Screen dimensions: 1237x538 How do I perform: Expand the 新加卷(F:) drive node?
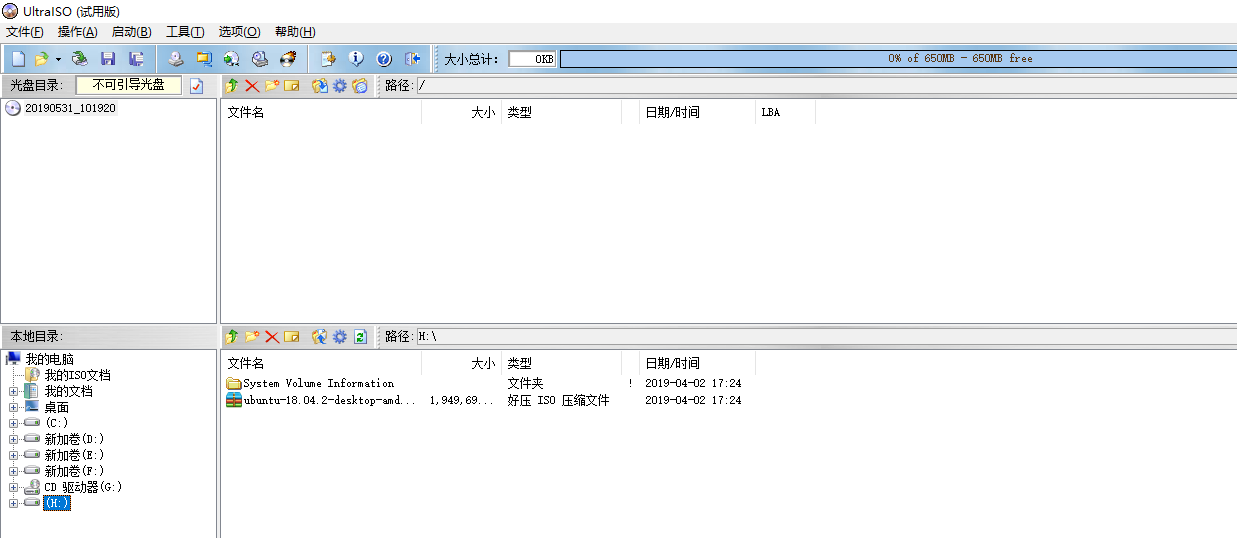pyautogui.click(x=13, y=472)
